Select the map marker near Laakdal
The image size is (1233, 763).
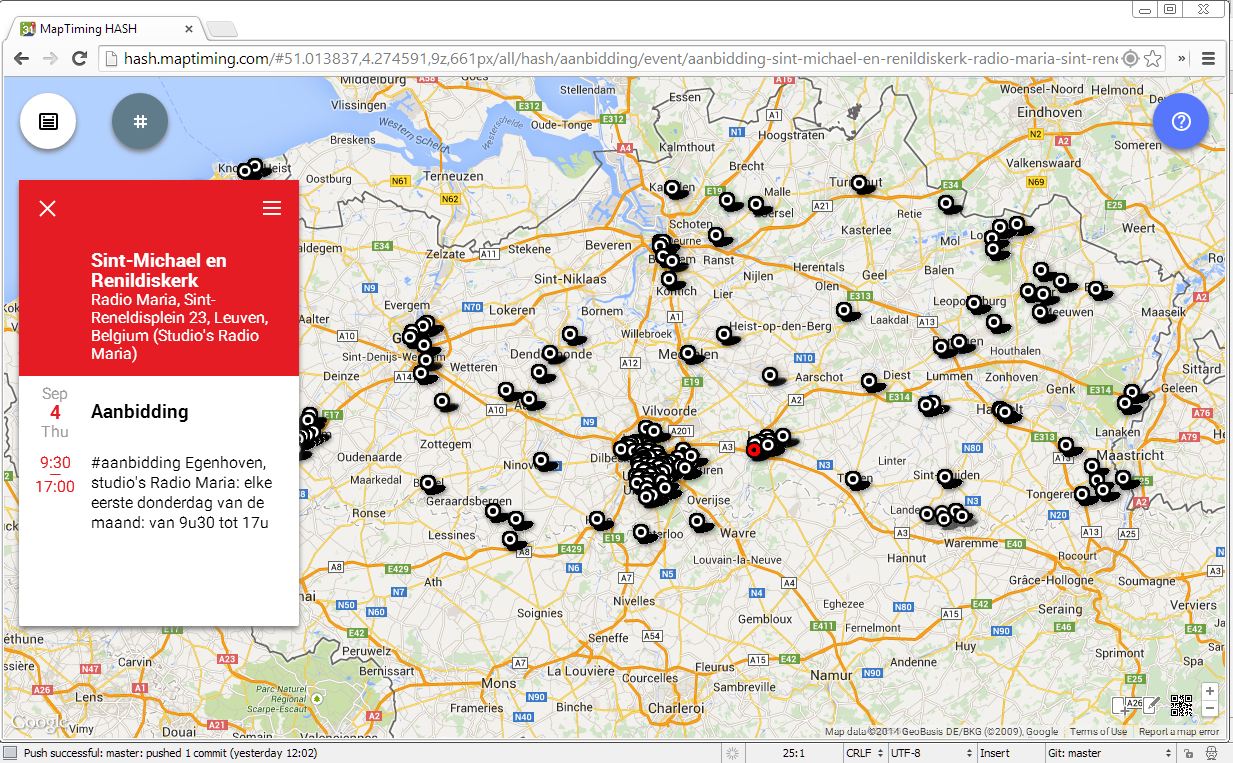click(x=845, y=311)
